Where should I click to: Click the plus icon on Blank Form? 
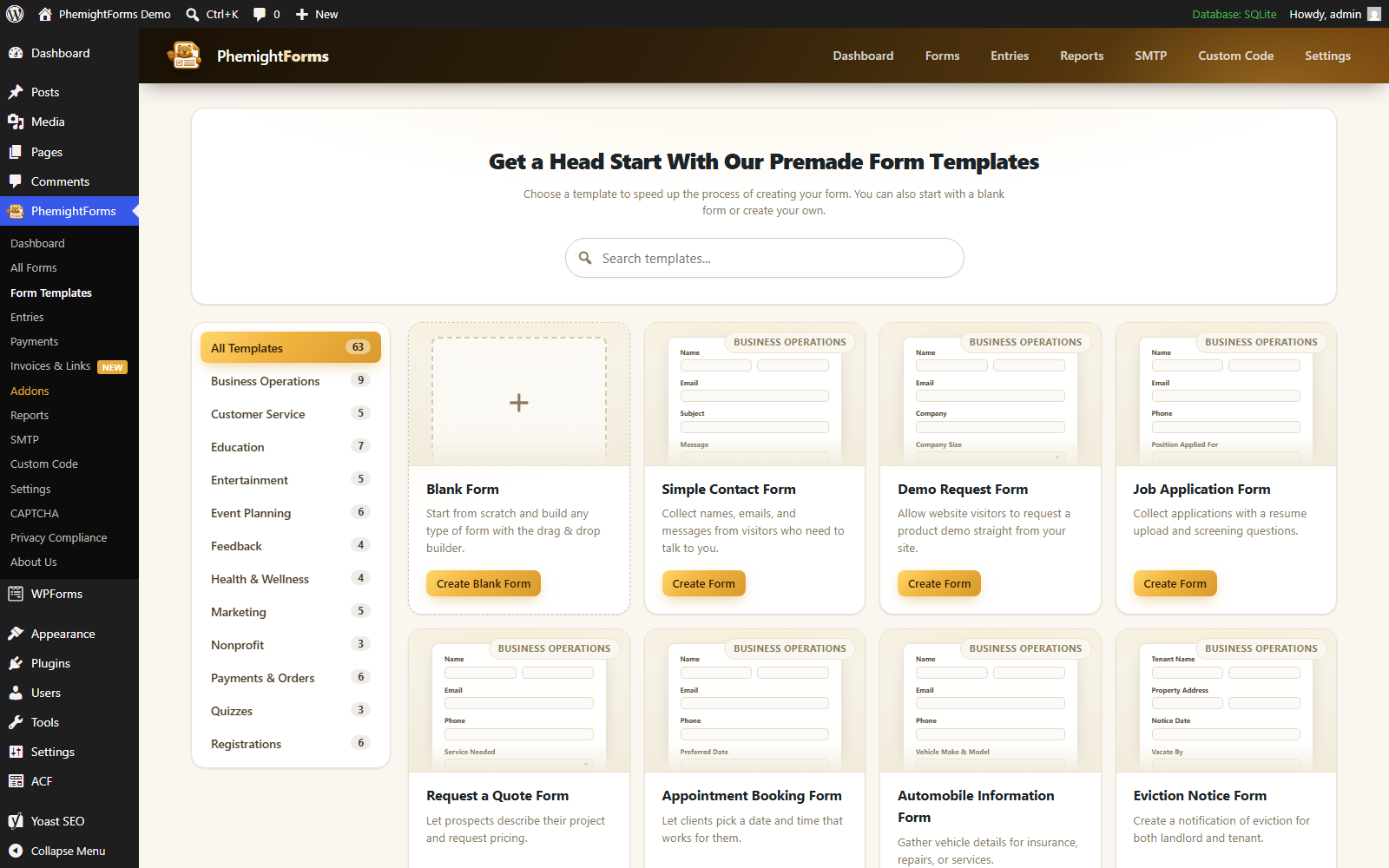pos(518,403)
